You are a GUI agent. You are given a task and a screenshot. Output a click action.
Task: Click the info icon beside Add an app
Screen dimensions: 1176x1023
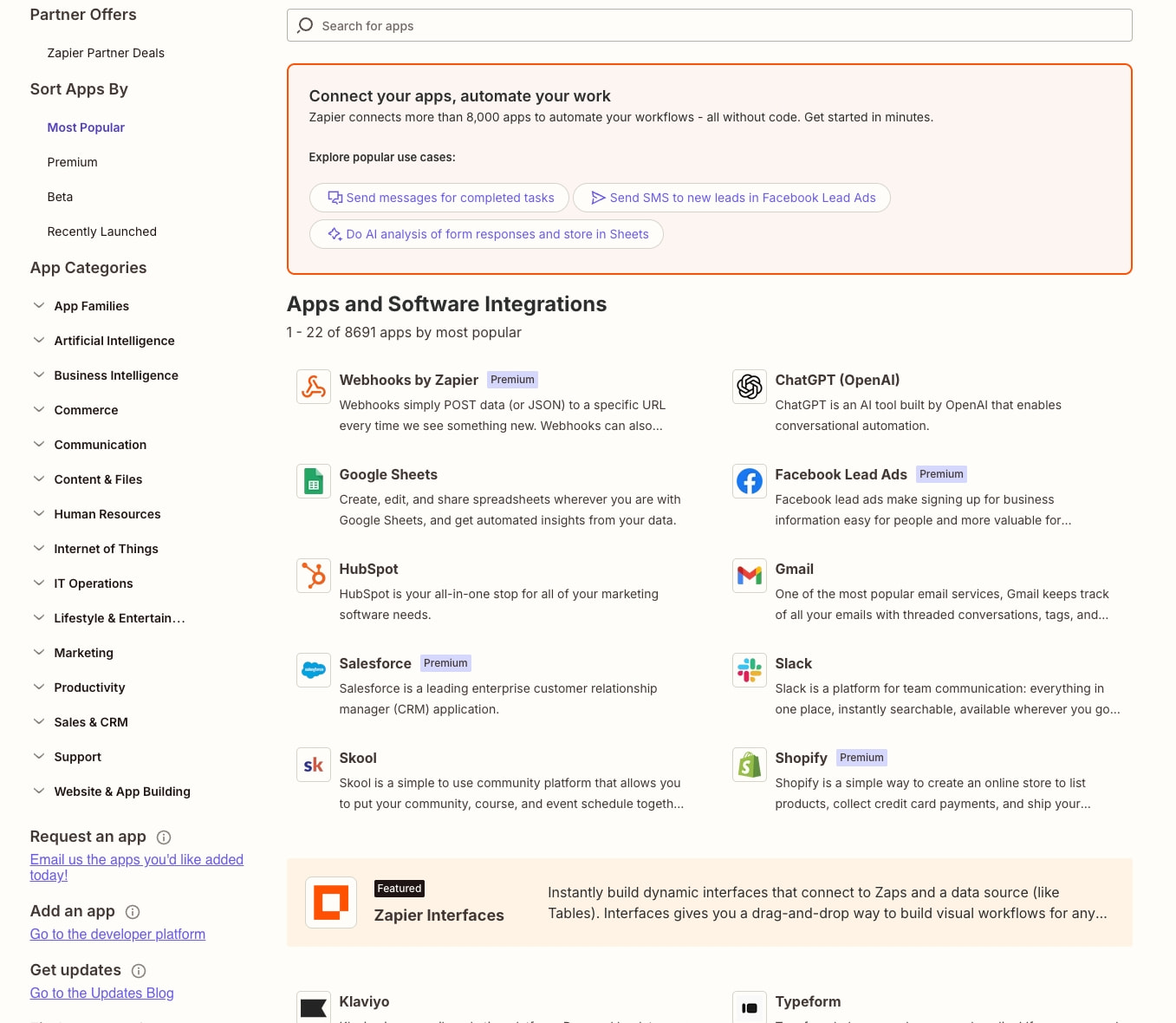pyautogui.click(x=133, y=912)
